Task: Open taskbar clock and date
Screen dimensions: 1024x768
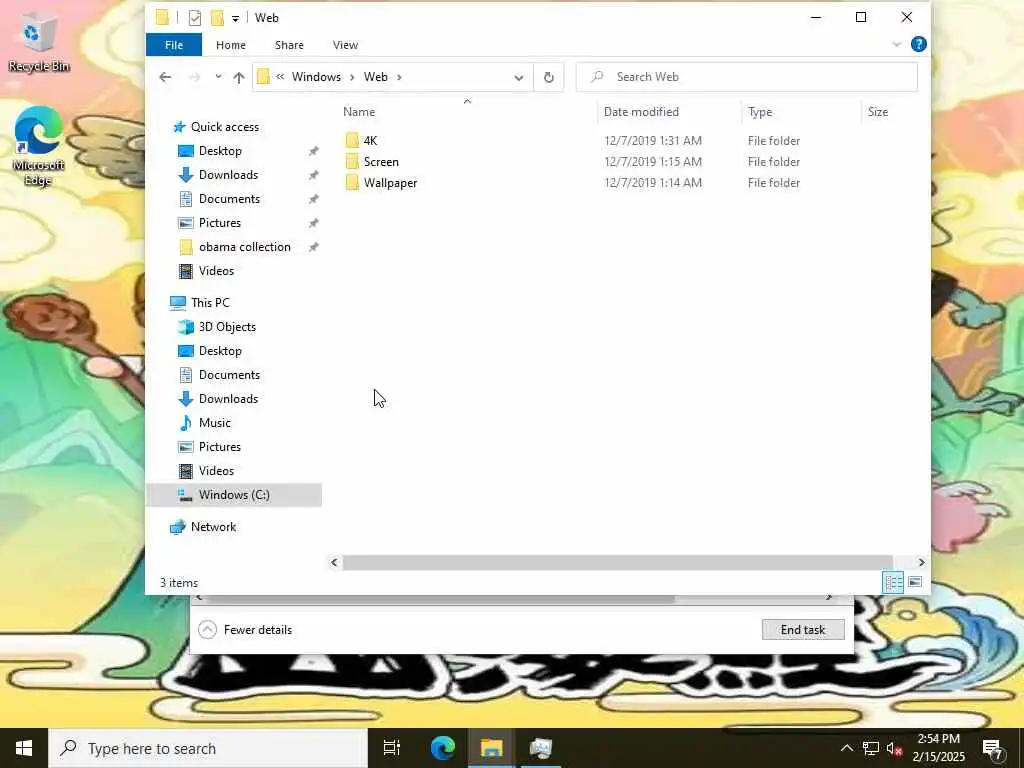Action: 938,748
